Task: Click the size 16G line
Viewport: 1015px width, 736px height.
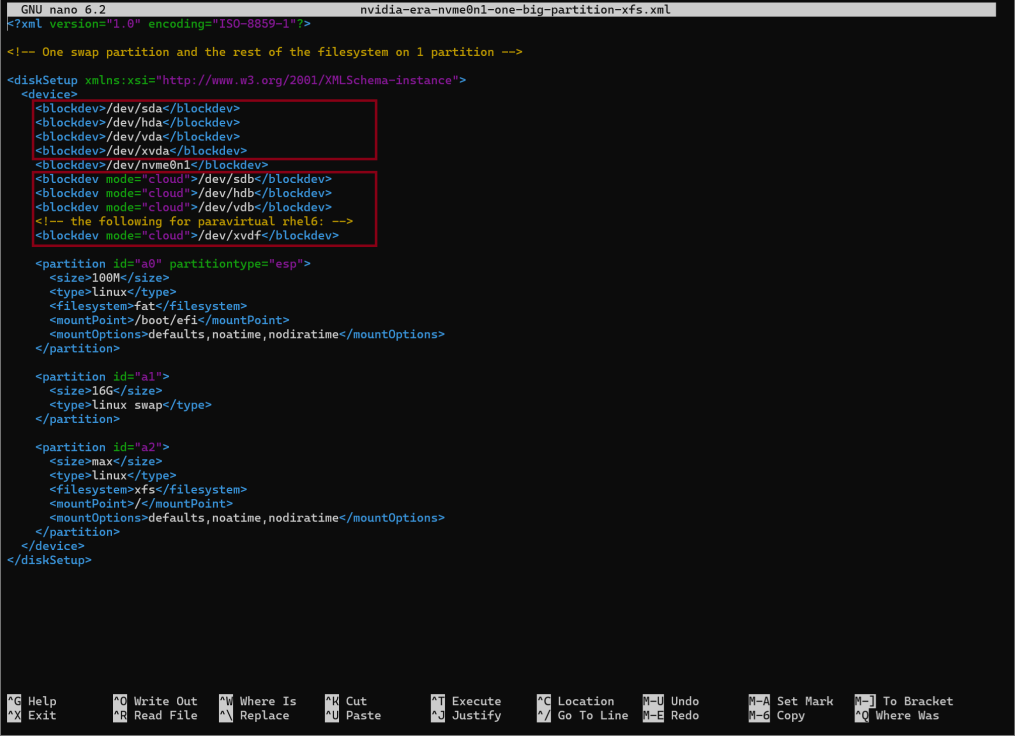Action: pos(106,391)
